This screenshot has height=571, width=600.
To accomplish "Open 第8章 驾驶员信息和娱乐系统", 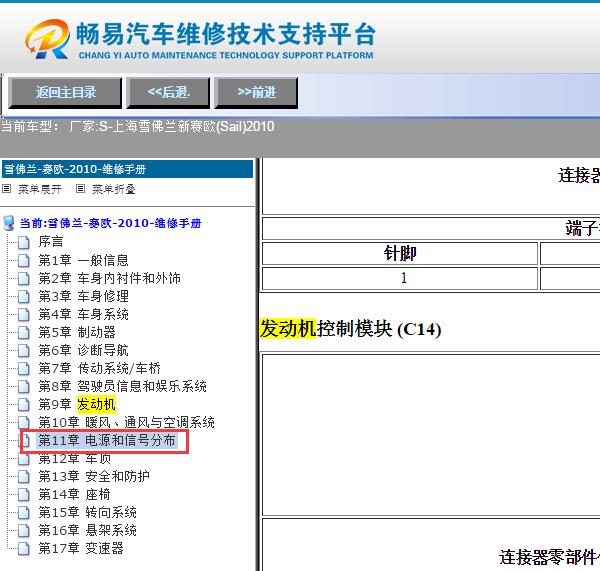I will coord(122,386).
